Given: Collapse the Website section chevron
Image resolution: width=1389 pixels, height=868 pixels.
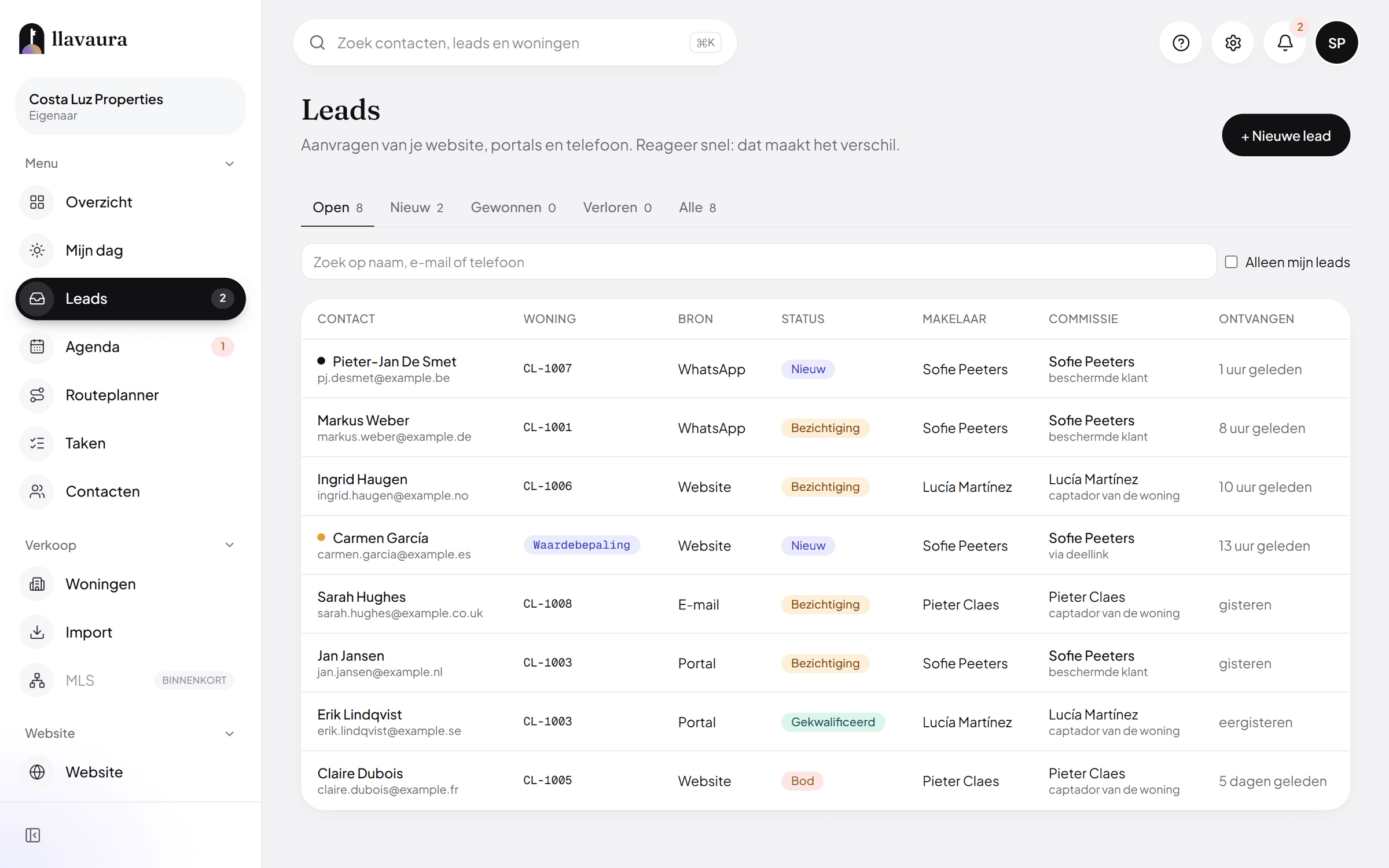Looking at the screenshot, I should pyautogui.click(x=230, y=734).
